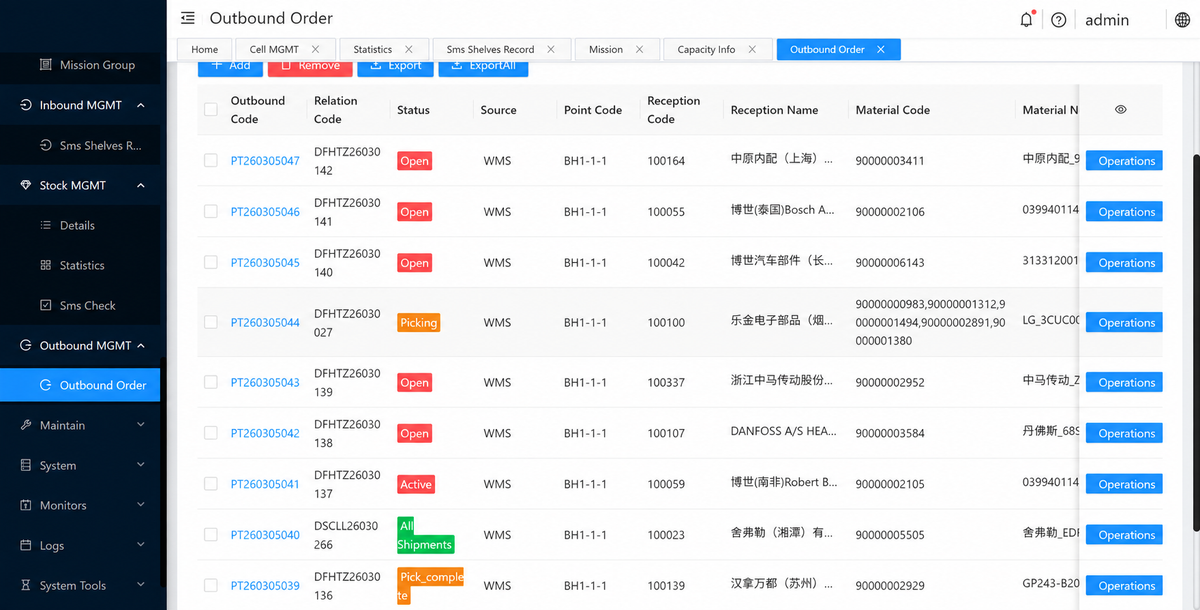This screenshot has width=1200, height=610.
Task: Check the row PT260305046 checkbox
Action: (x=211, y=211)
